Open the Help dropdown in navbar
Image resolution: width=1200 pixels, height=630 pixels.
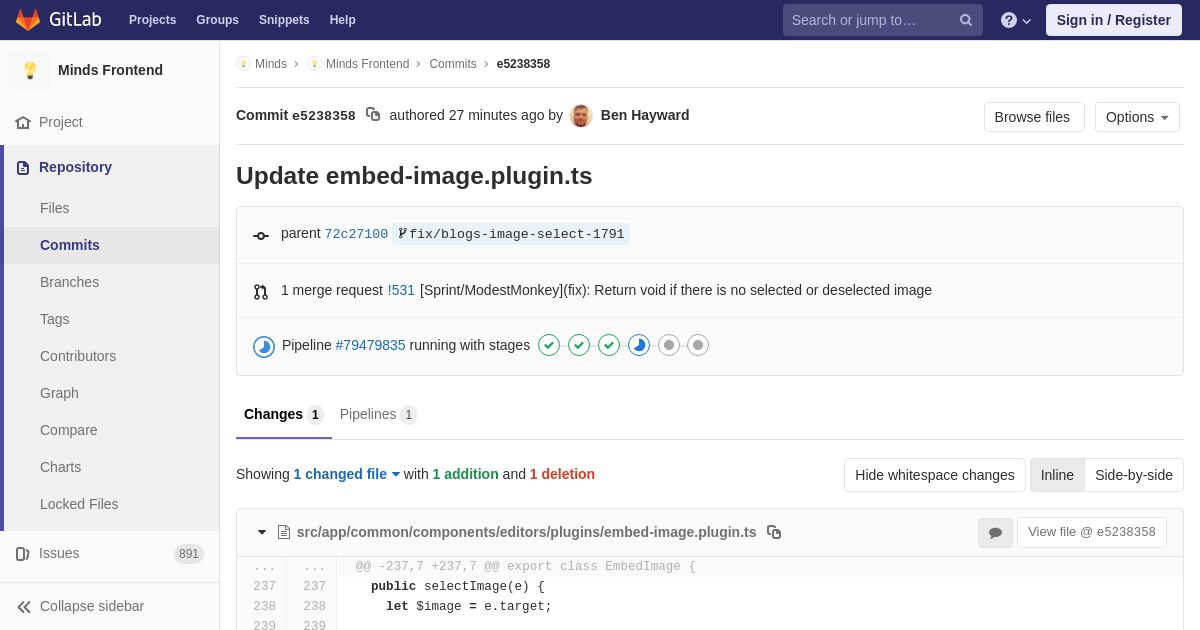1016,20
